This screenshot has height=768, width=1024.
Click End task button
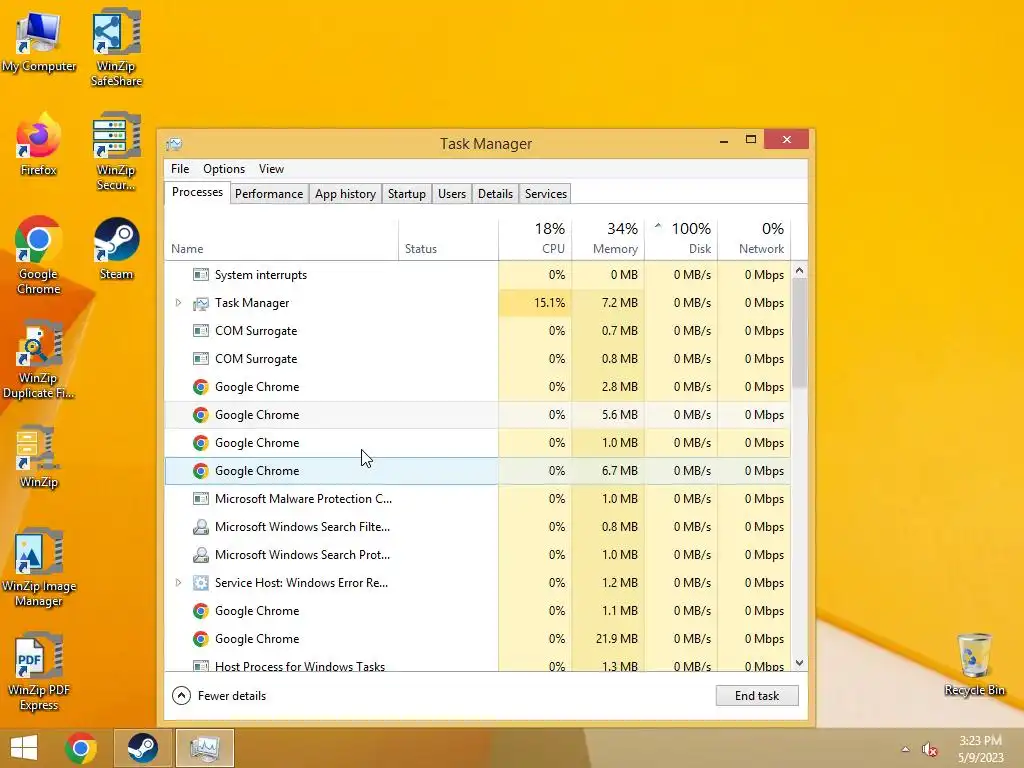[x=757, y=696]
